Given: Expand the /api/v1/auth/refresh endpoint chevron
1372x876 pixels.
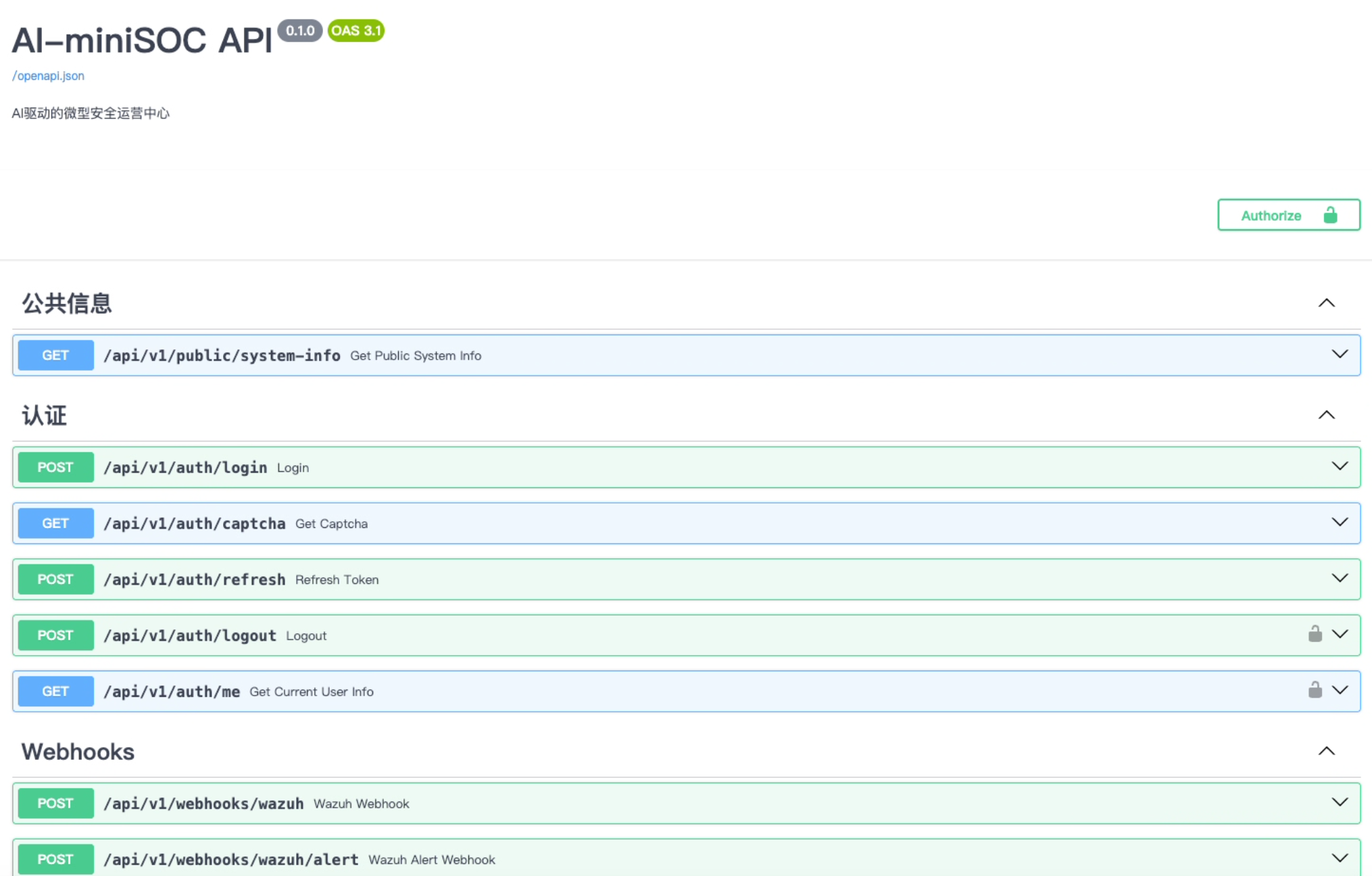Looking at the screenshot, I should (1340, 579).
